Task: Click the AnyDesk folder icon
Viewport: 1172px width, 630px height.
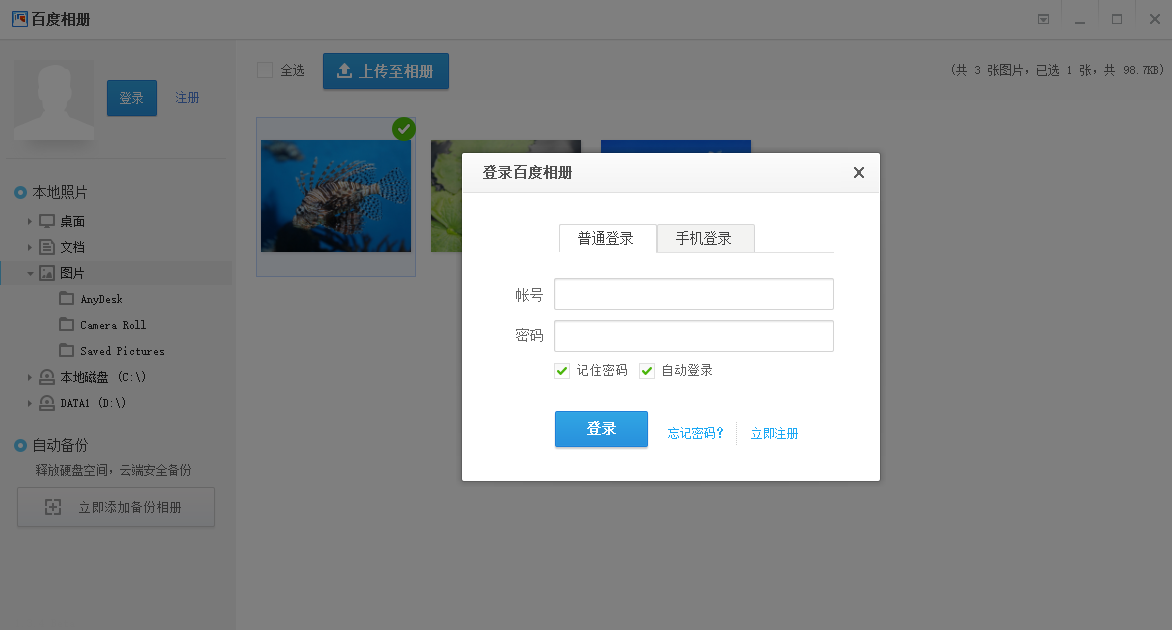Action: pos(67,298)
